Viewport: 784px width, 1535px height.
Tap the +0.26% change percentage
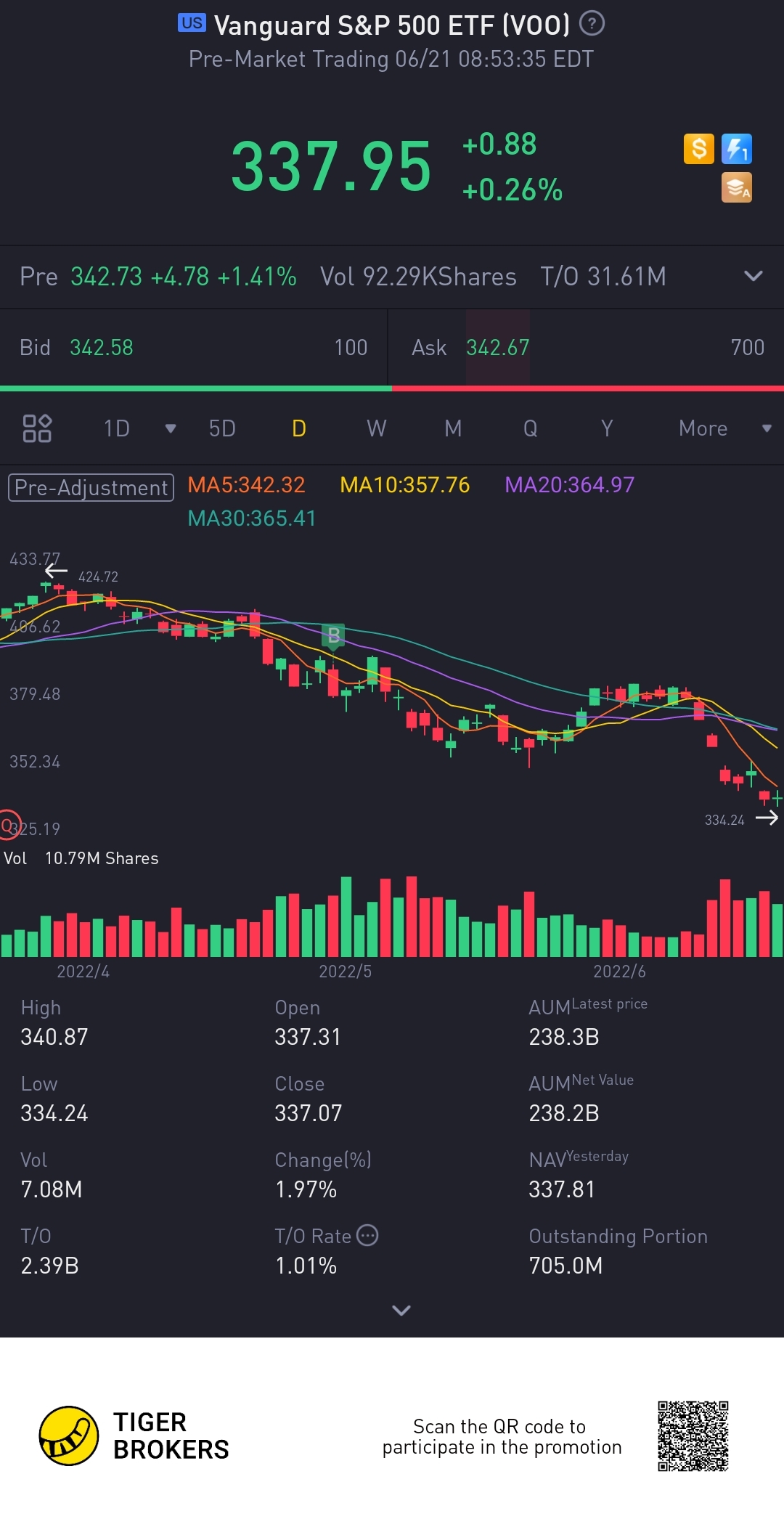pos(513,190)
